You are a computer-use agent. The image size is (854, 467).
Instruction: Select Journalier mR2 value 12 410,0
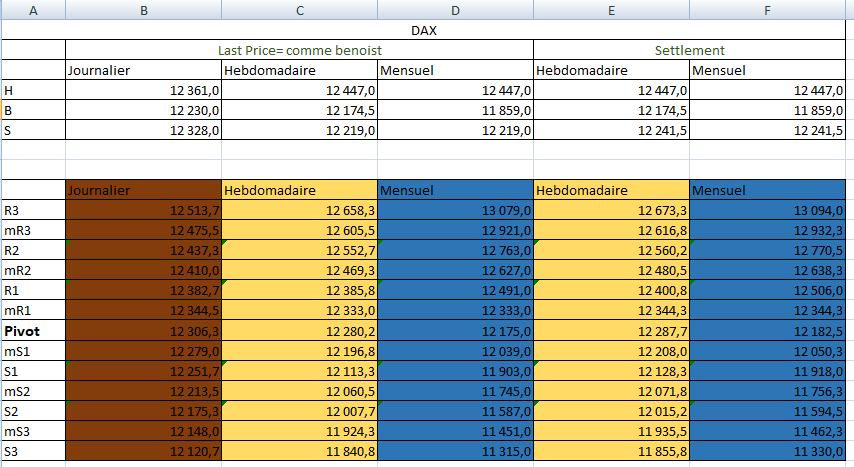[144, 270]
